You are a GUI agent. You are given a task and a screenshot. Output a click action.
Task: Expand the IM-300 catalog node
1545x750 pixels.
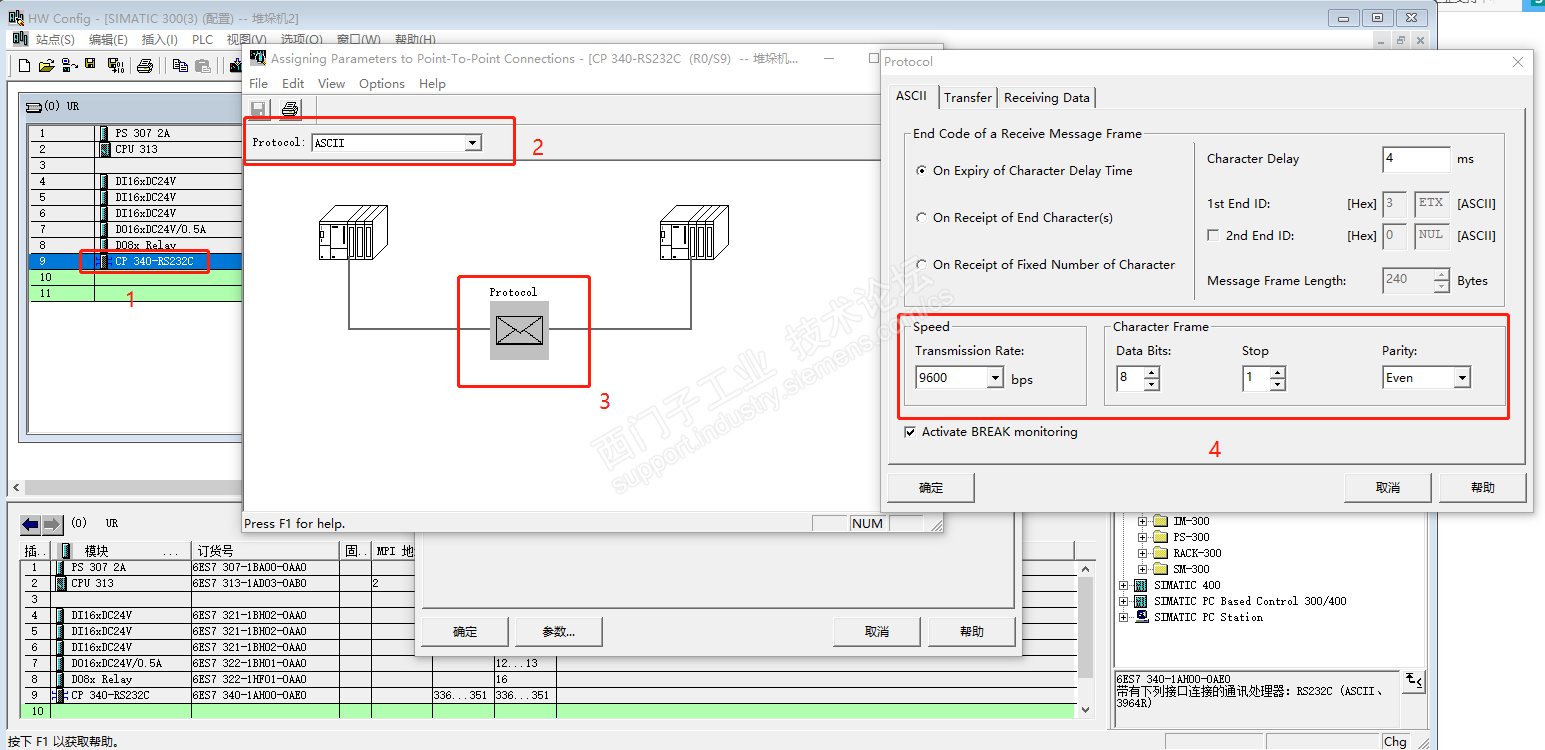pos(1143,521)
